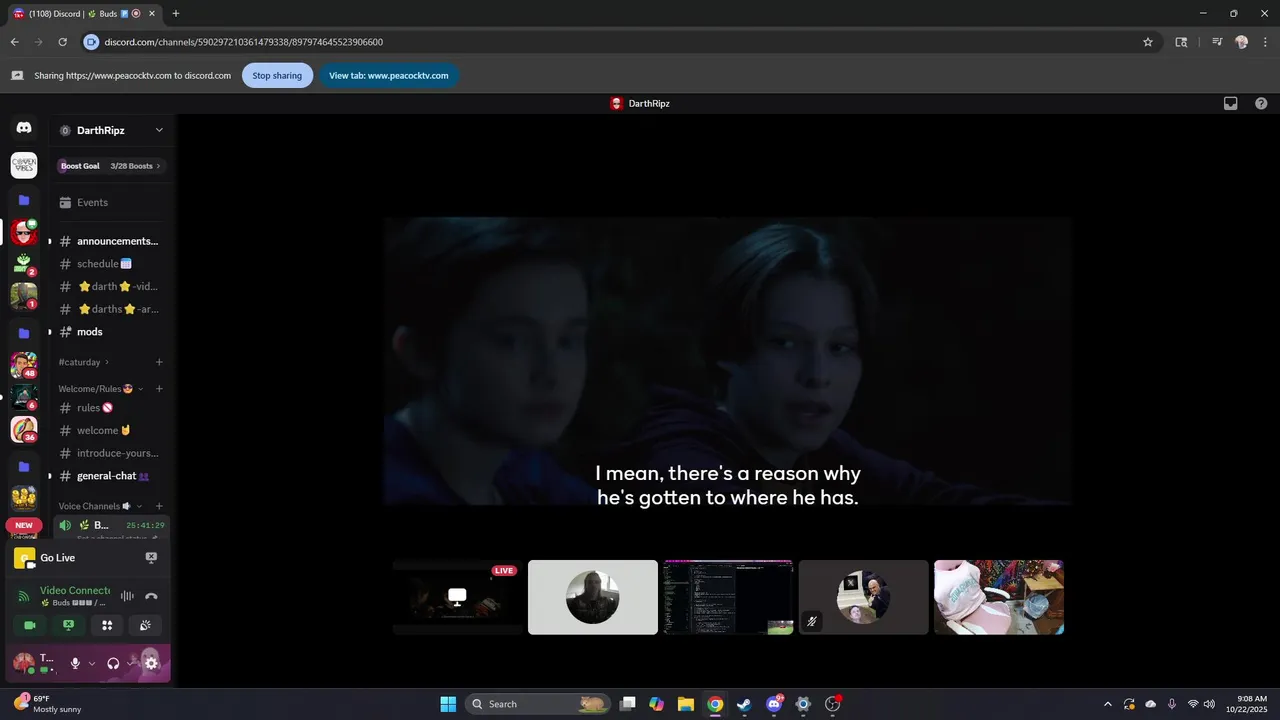Select the participant tile with muted microphone icon
The height and width of the screenshot is (720, 1280).
pos(863,597)
